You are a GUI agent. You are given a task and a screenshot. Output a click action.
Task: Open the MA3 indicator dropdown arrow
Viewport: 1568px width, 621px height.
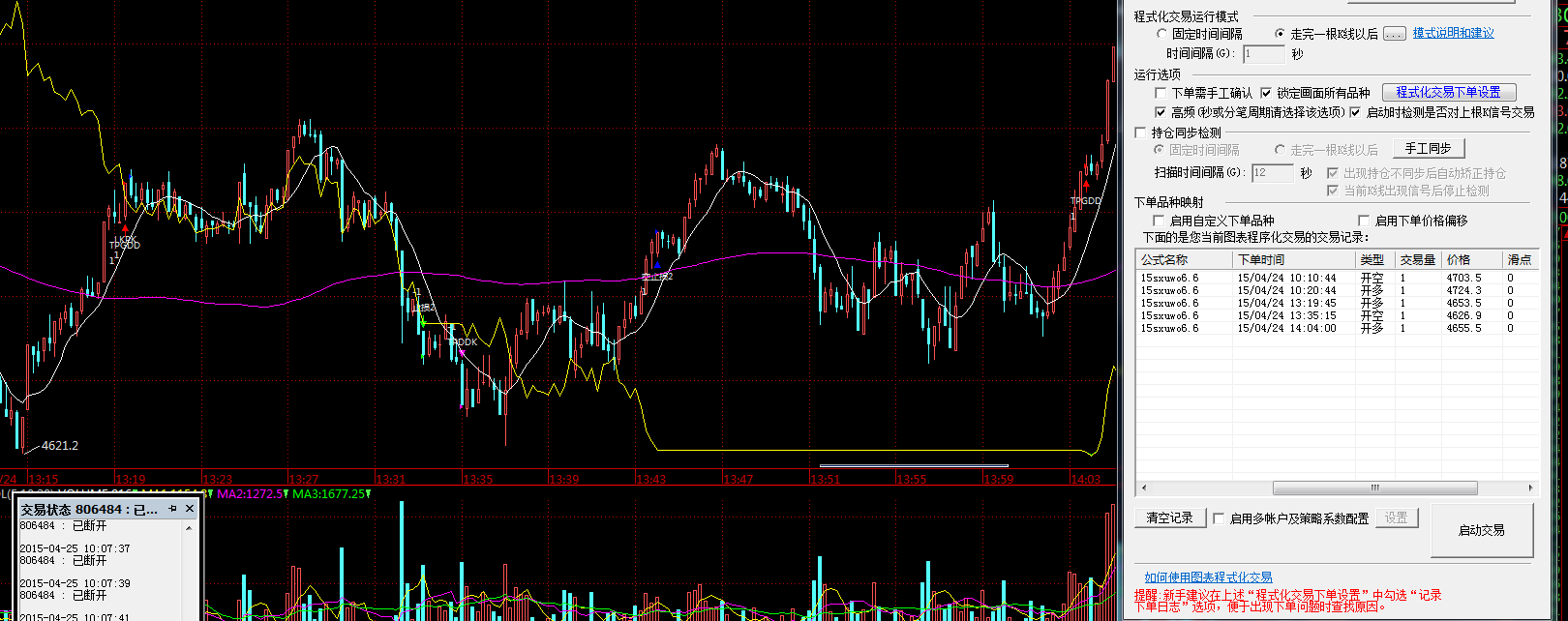pos(369,493)
